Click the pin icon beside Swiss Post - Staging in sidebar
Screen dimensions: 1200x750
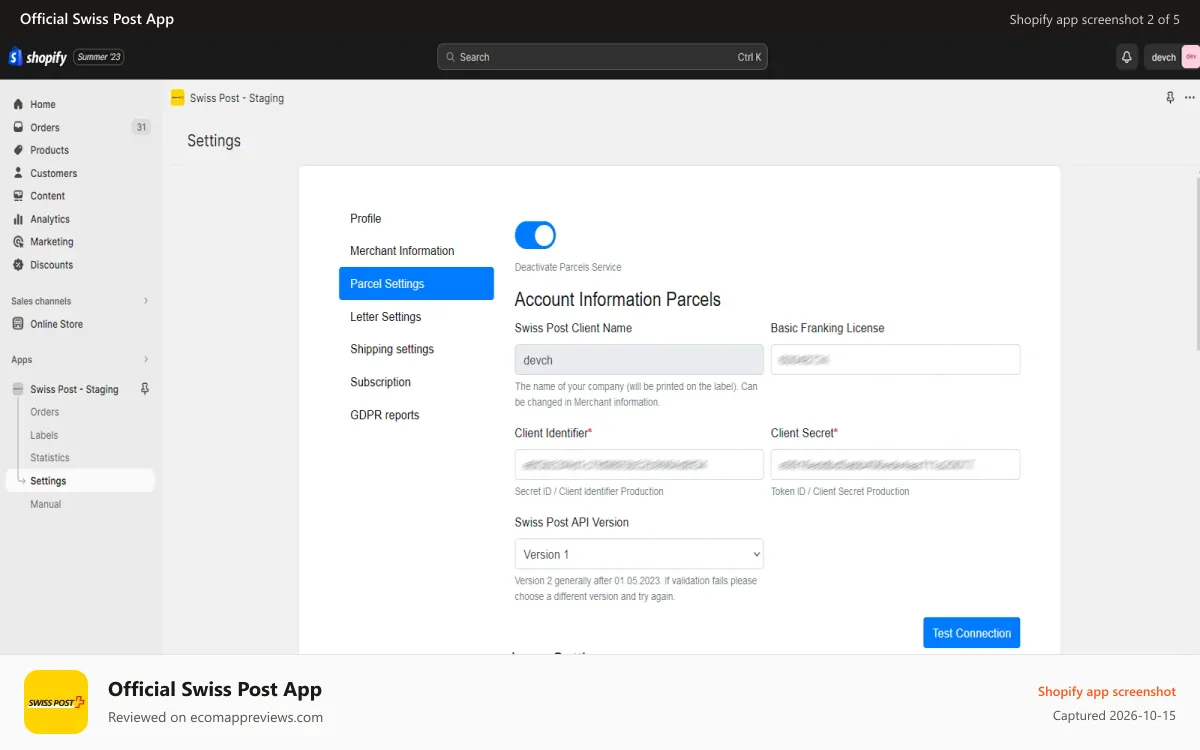click(145, 389)
